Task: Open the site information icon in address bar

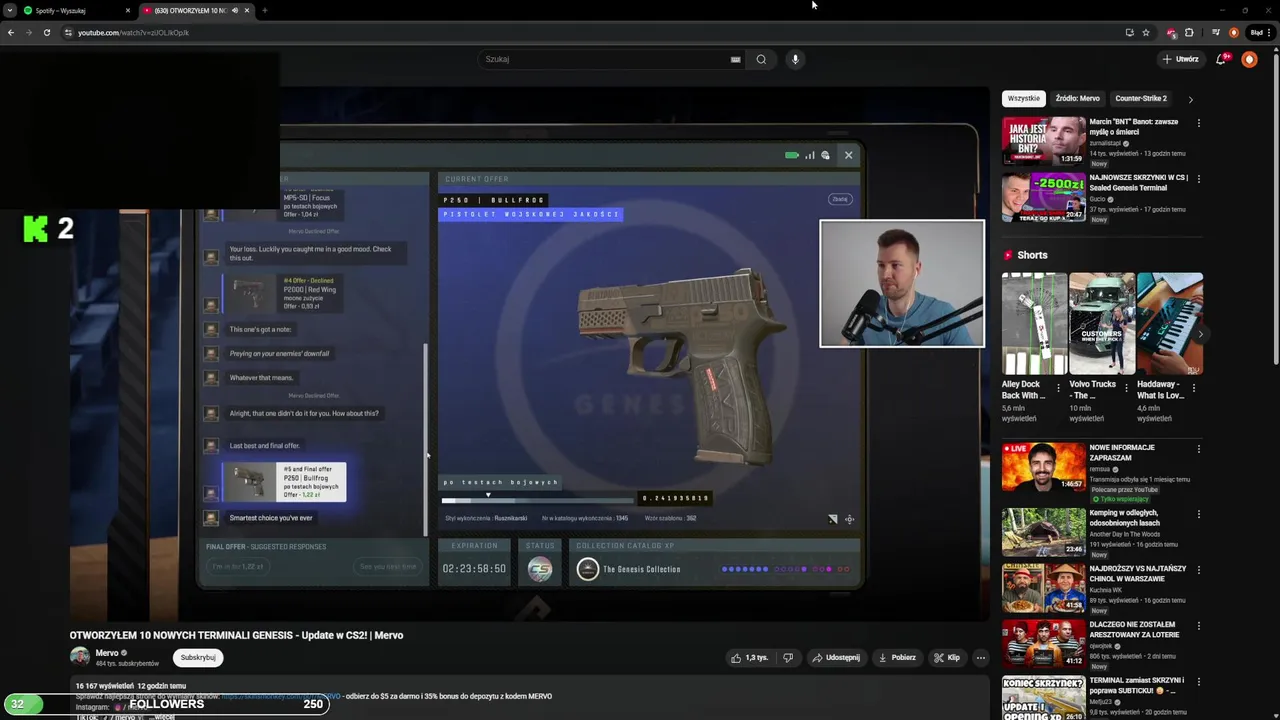Action: pos(68,32)
